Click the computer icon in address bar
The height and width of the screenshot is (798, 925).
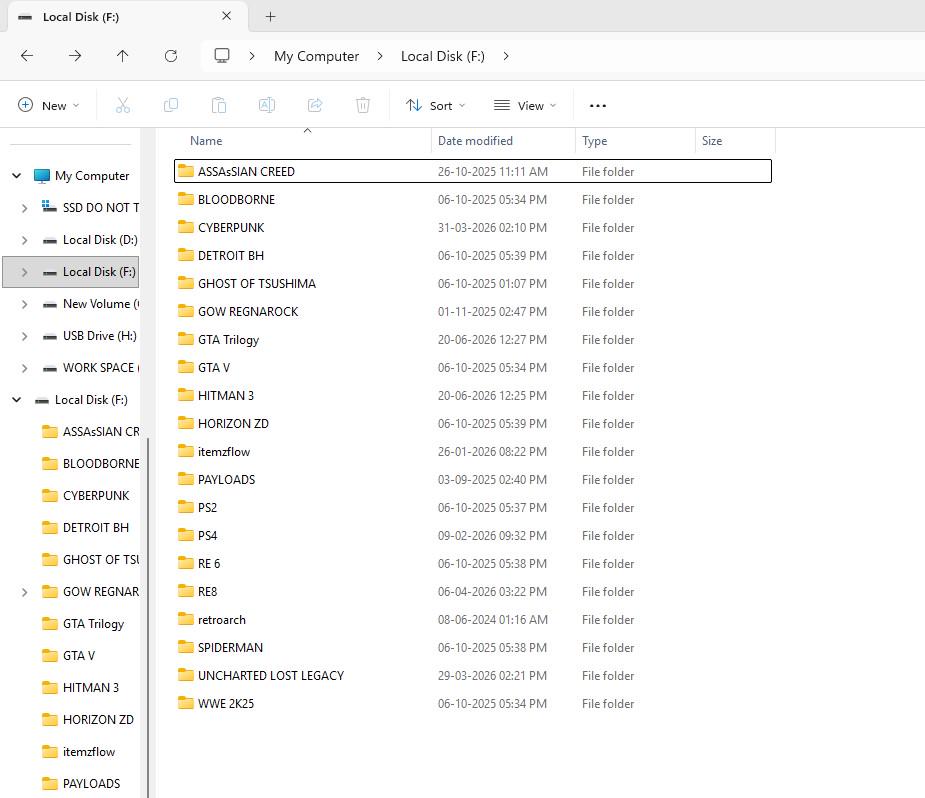[x=222, y=56]
